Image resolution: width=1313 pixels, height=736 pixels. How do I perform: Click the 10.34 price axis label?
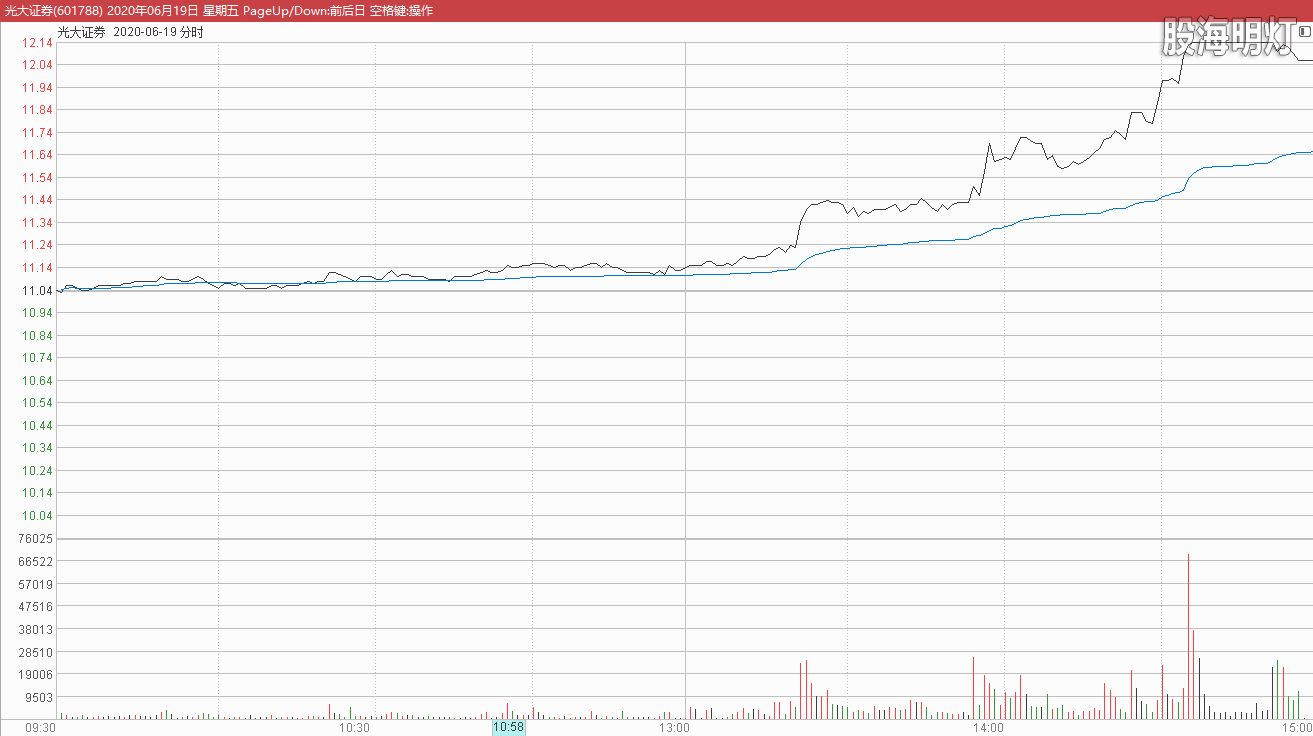point(37,448)
